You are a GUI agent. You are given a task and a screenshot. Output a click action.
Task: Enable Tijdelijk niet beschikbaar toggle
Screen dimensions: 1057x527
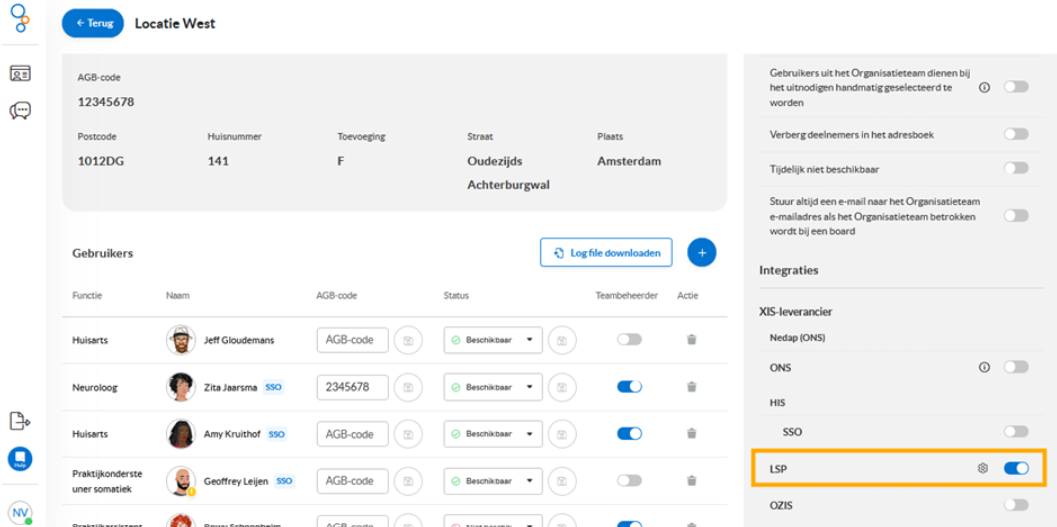(1016, 168)
